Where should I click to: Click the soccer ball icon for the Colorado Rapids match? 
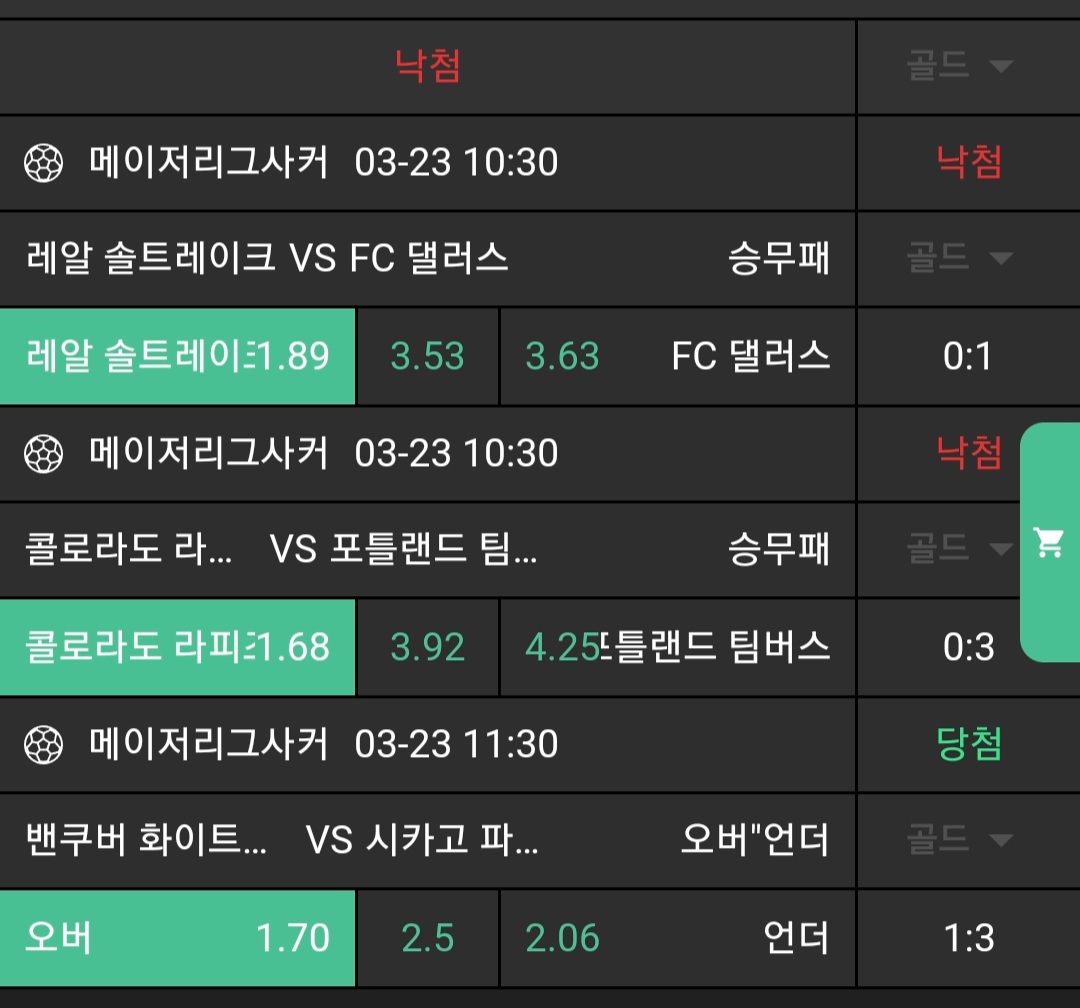coord(43,453)
